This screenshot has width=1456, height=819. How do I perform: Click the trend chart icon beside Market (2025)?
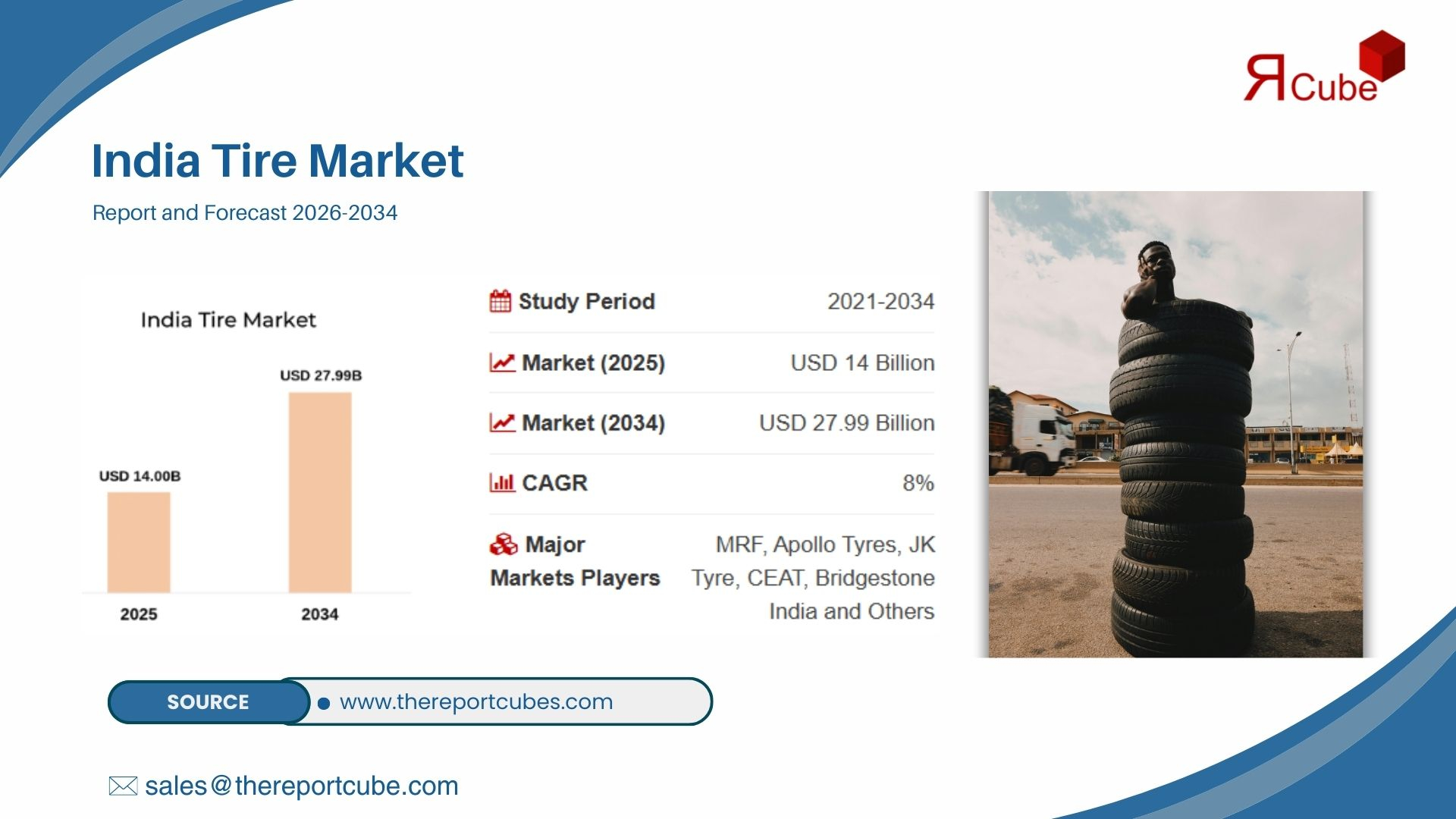click(x=502, y=362)
